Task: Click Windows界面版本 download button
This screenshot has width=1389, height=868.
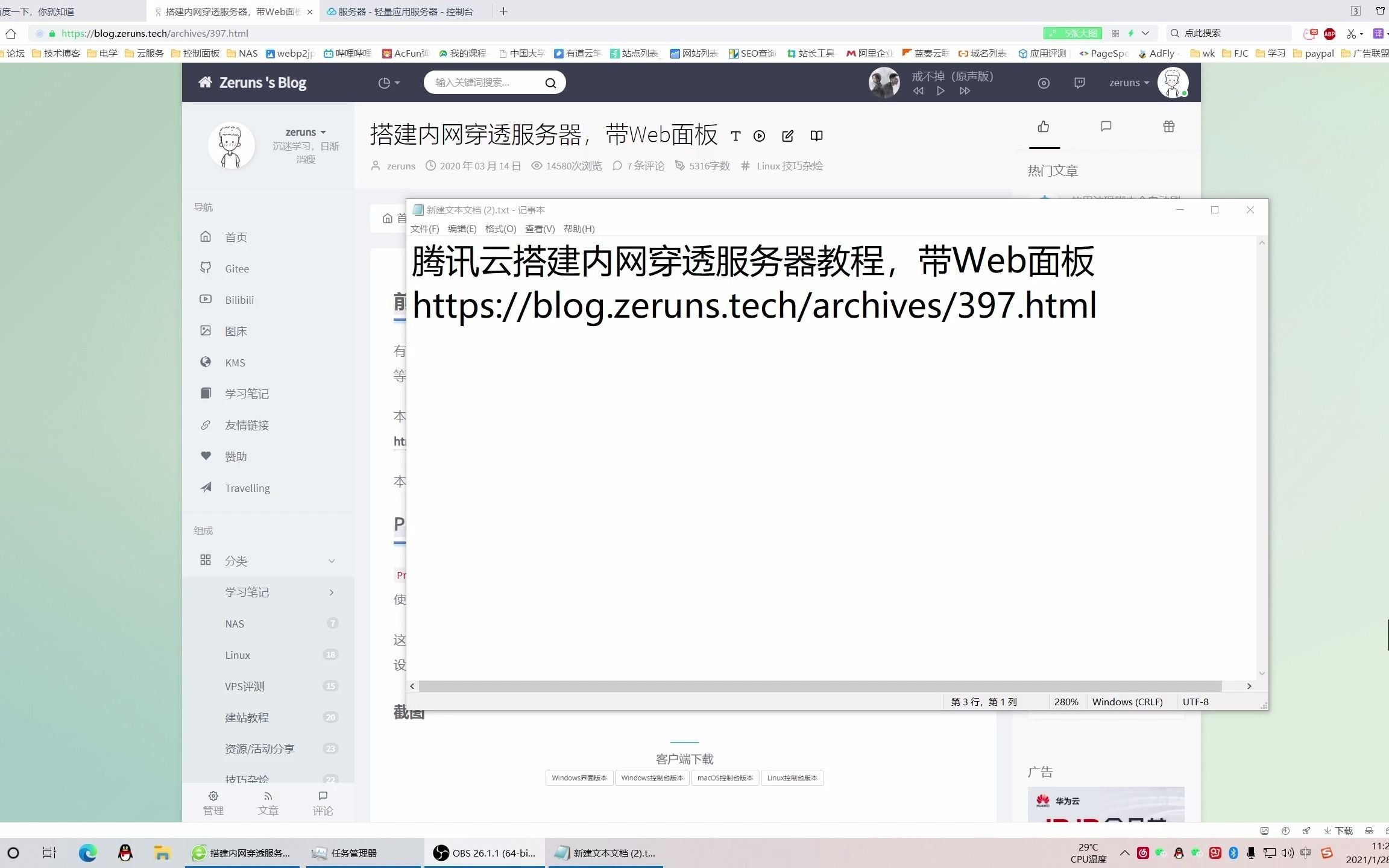Action: (x=579, y=778)
